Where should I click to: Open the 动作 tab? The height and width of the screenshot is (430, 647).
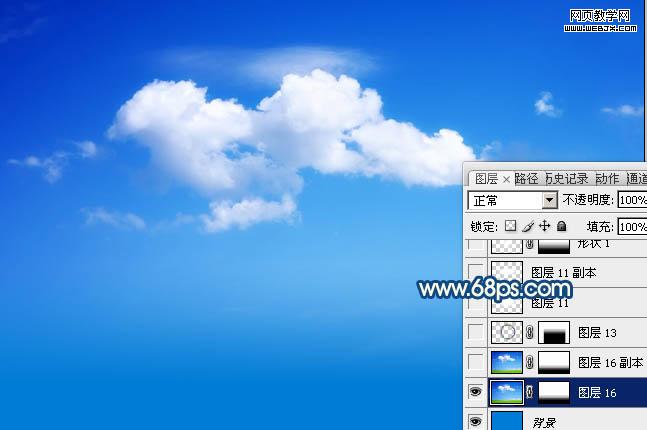tap(607, 179)
